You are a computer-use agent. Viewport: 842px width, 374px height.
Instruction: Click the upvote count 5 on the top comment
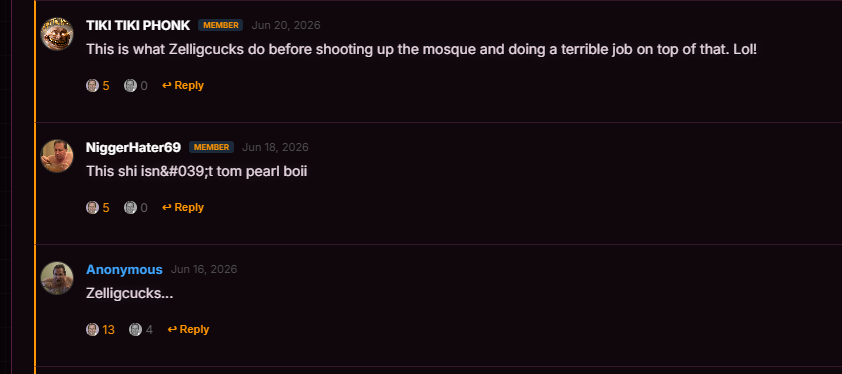tap(106, 86)
